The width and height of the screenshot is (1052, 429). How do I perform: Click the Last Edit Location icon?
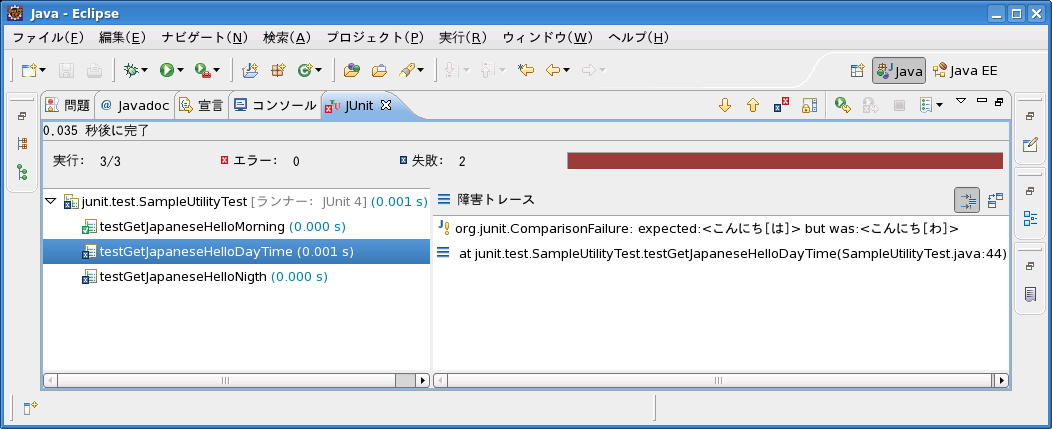pyautogui.click(x=526, y=70)
